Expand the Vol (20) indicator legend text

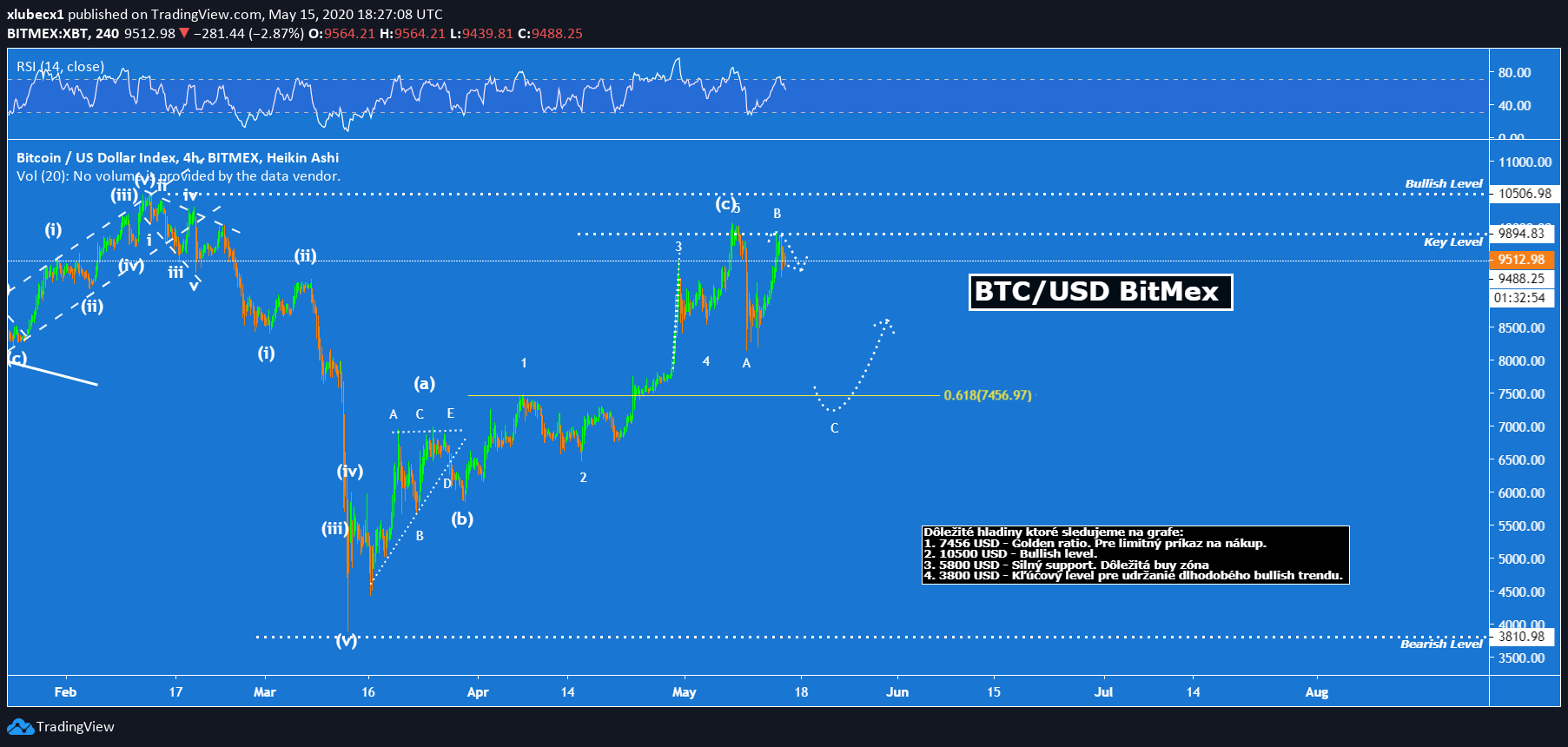click(x=178, y=176)
